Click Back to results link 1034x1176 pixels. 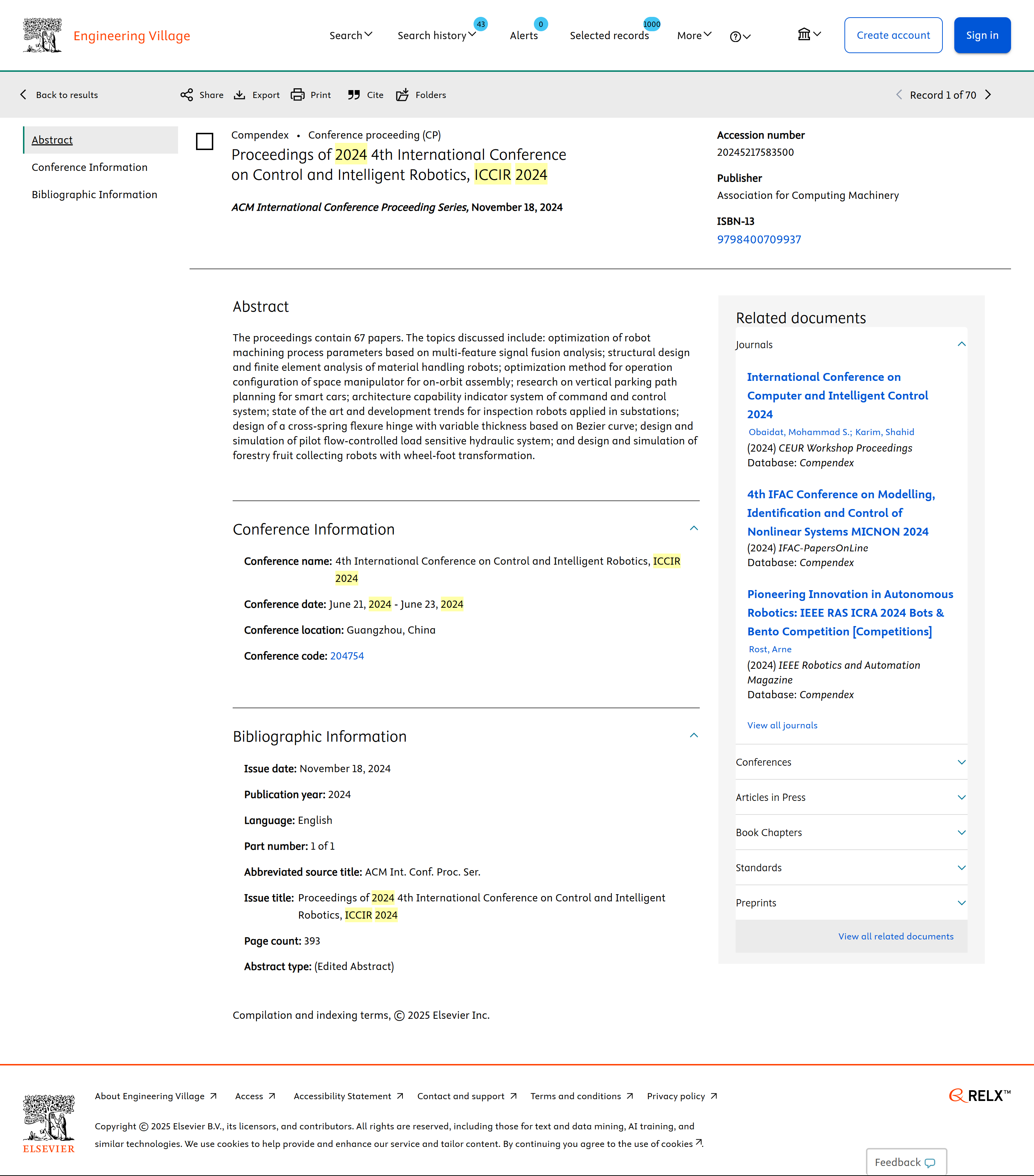(x=67, y=95)
